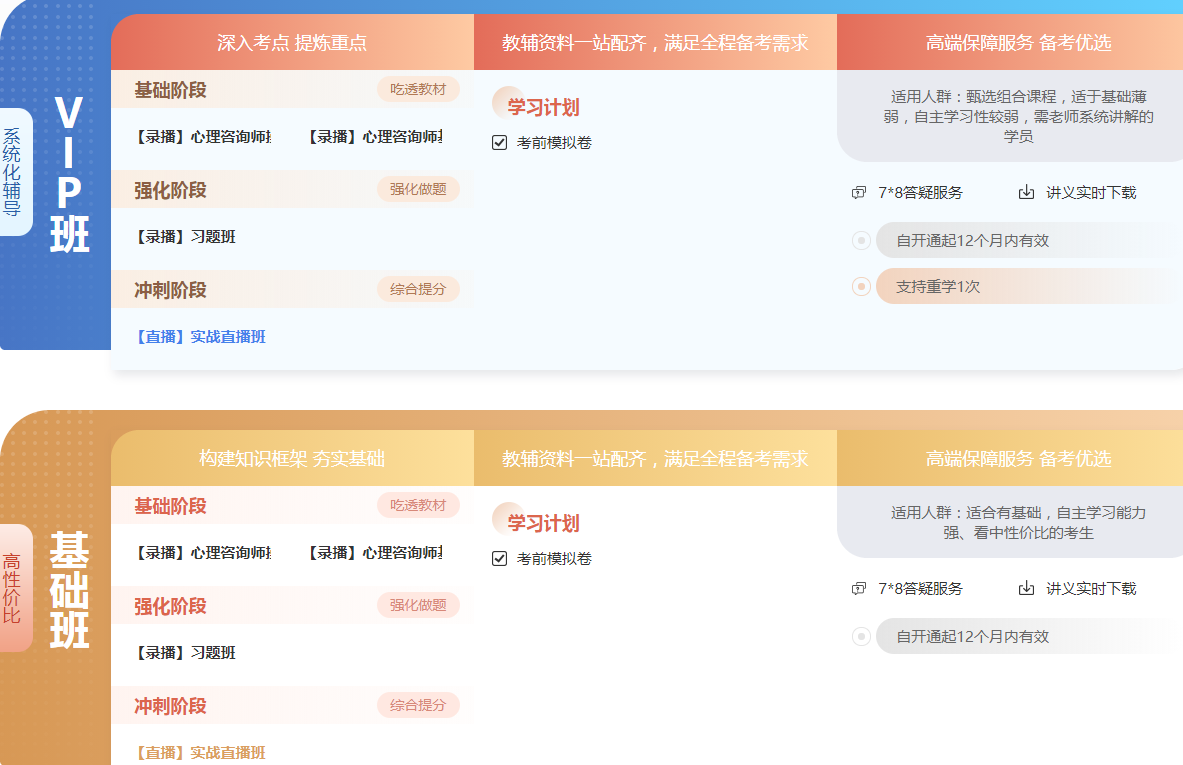This screenshot has height=765, width=1183.
Task: Click the 讲义实时下载 download icon in 基础班
Action: click(x=1026, y=588)
